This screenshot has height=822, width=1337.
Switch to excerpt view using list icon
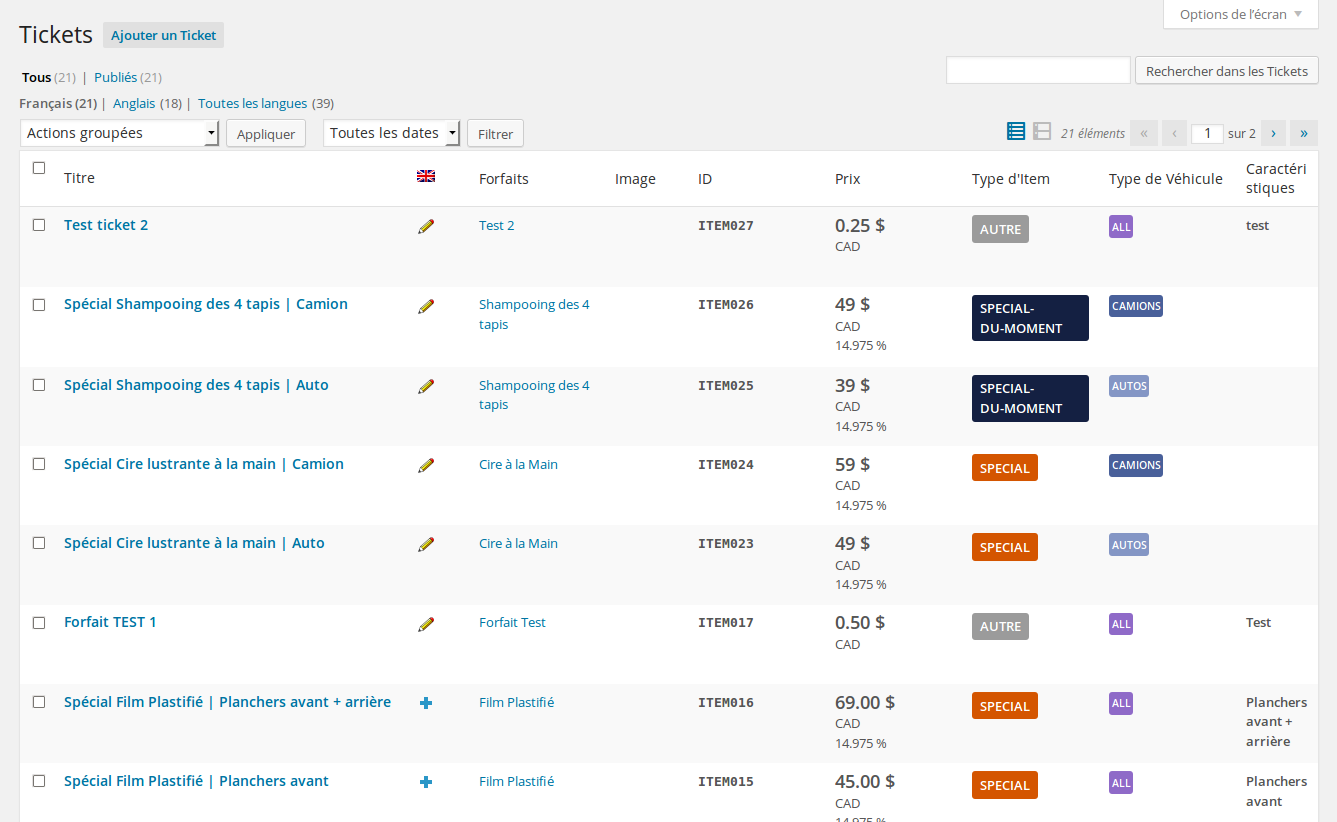click(x=1016, y=131)
